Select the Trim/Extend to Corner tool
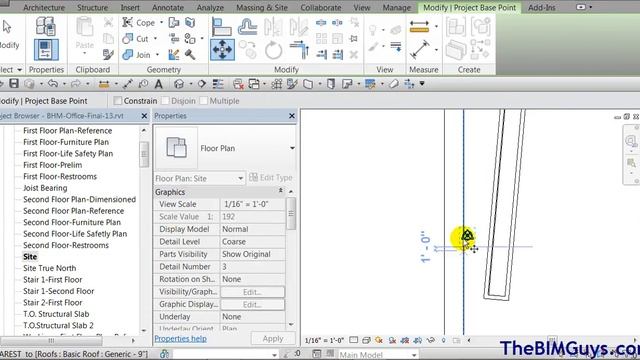 coord(299,50)
